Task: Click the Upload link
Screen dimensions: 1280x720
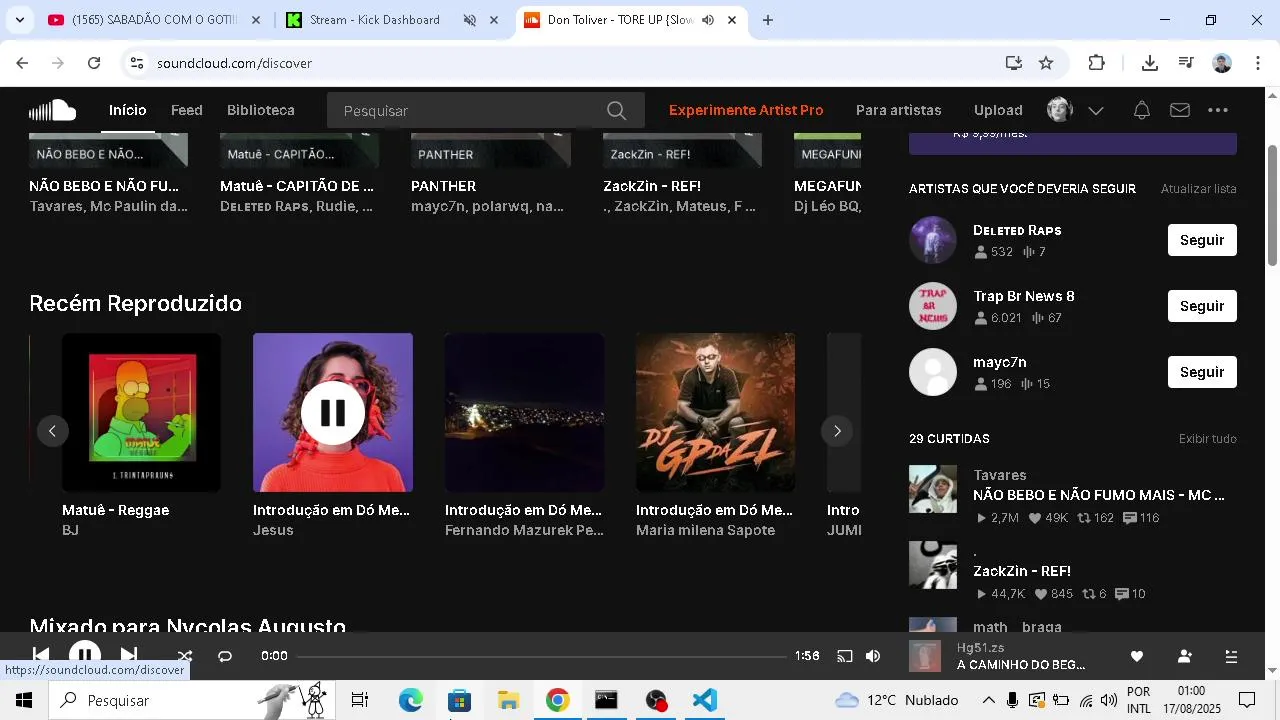Action: coord(998,110)
